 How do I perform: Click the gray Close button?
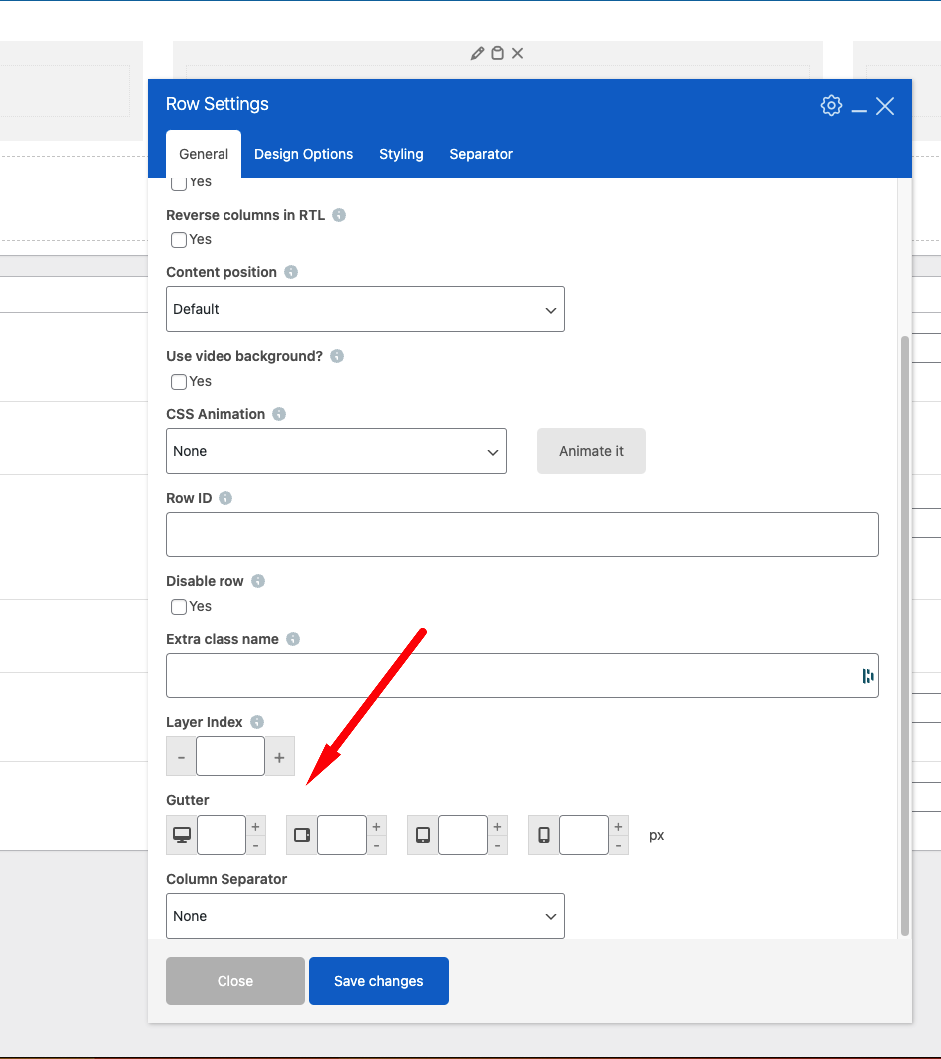(x=235, y=981)
